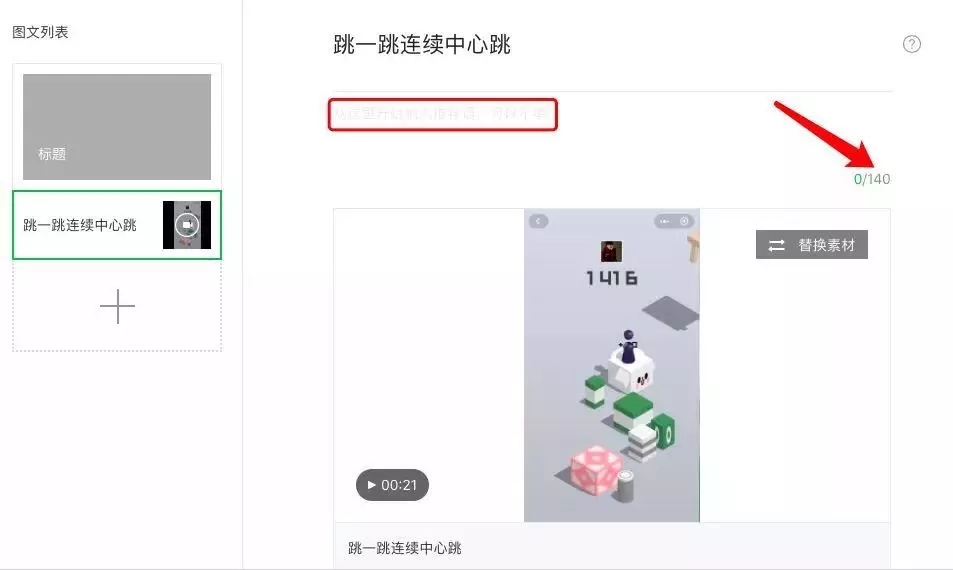The width and height of the screenshot is (953, 570).
Task: Click the pink block in the video preview
Action: 596,469
